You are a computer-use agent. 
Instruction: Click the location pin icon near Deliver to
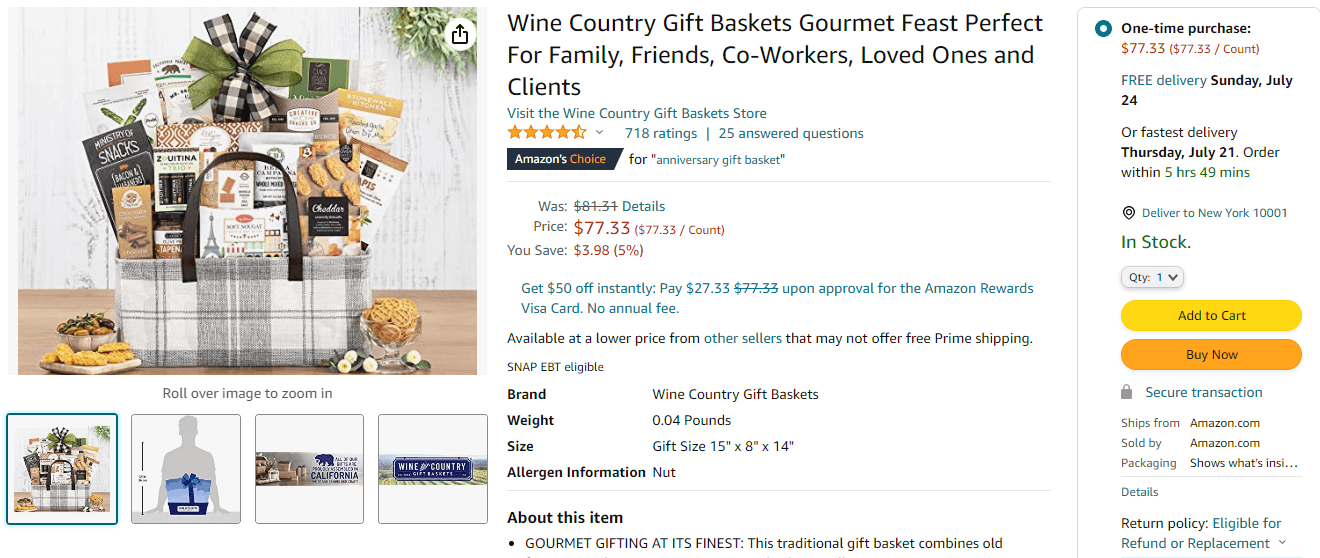[x=1129, y=213]
